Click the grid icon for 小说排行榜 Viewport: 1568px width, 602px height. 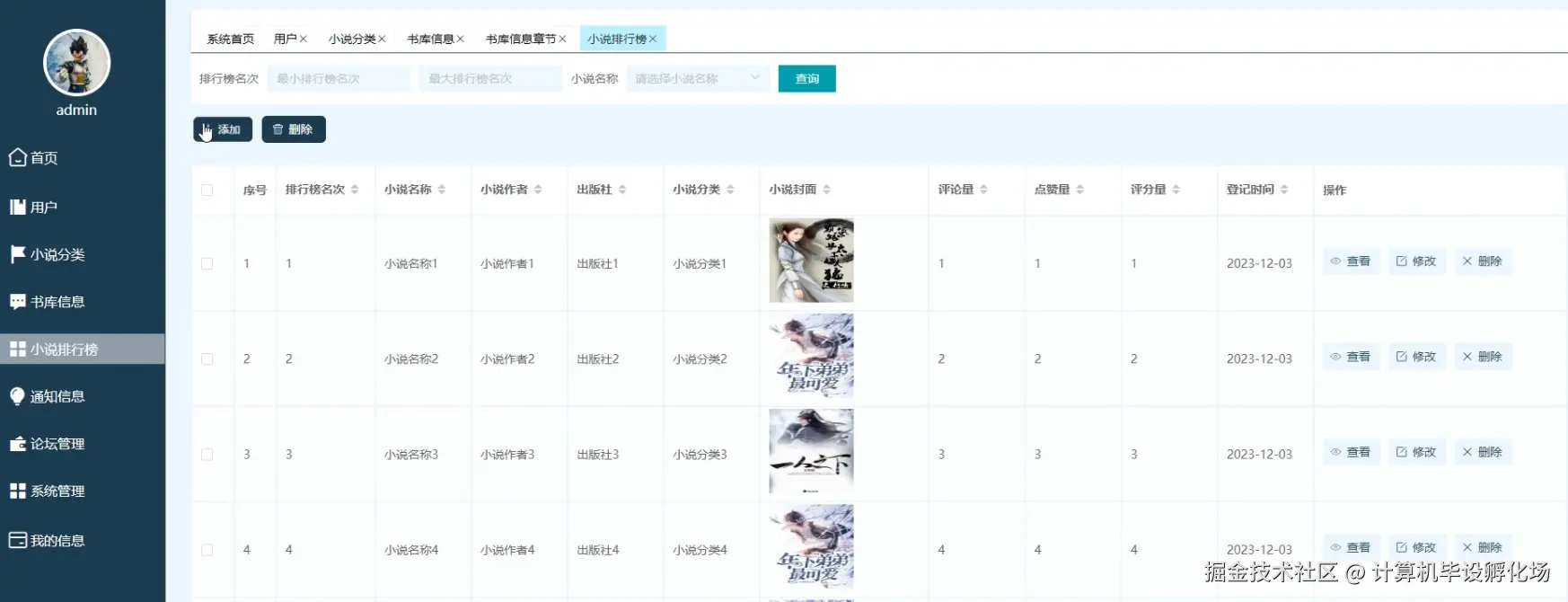click(17, 349)
